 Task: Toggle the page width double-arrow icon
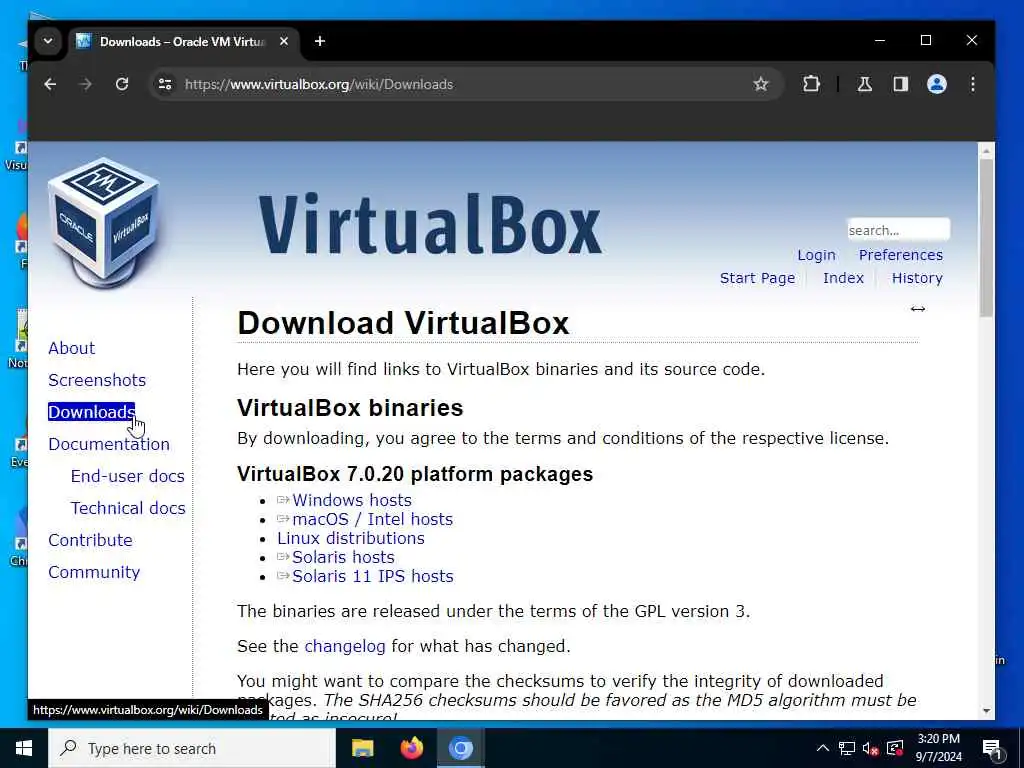(x=918, y=309)
